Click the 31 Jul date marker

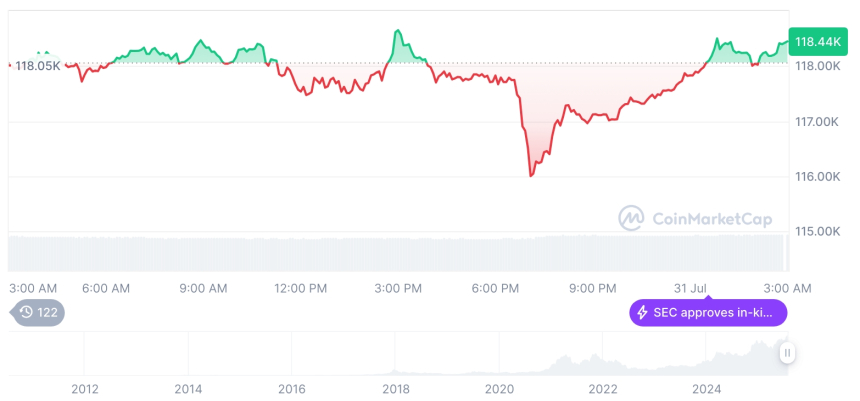(692, 288)
